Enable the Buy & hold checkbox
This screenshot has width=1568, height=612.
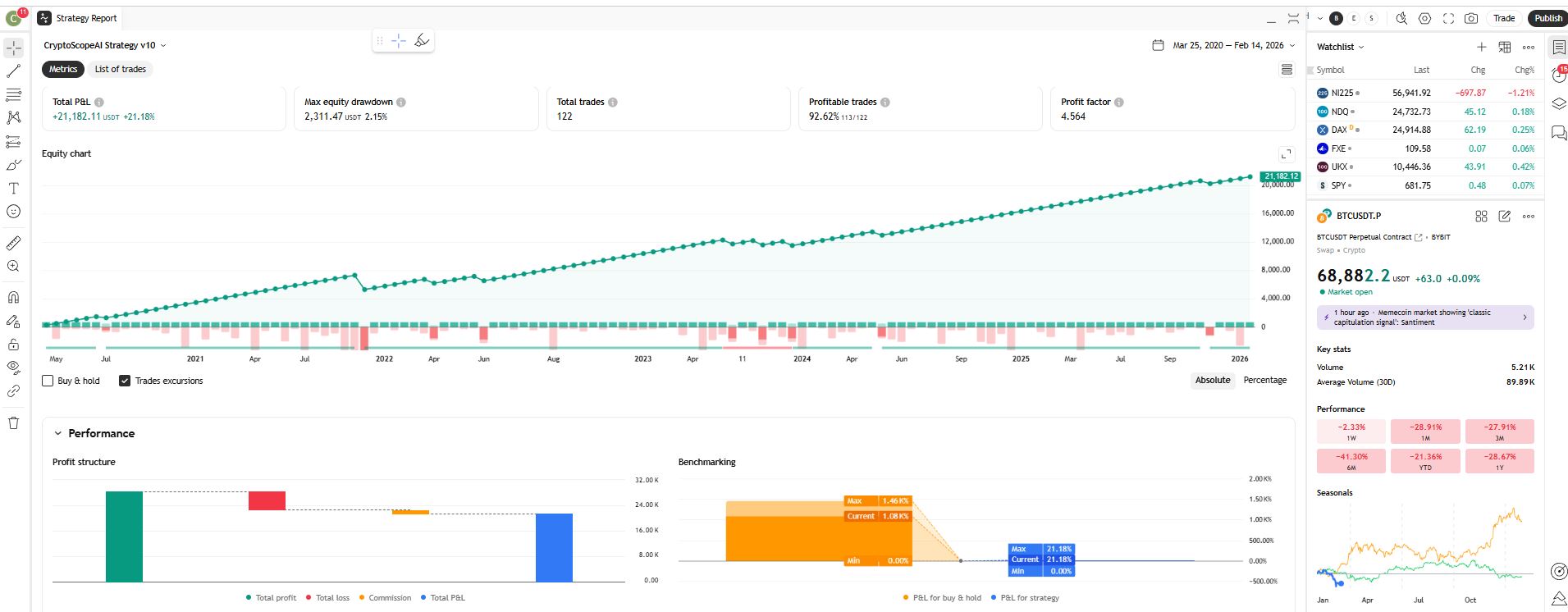[x=48, y=381]
